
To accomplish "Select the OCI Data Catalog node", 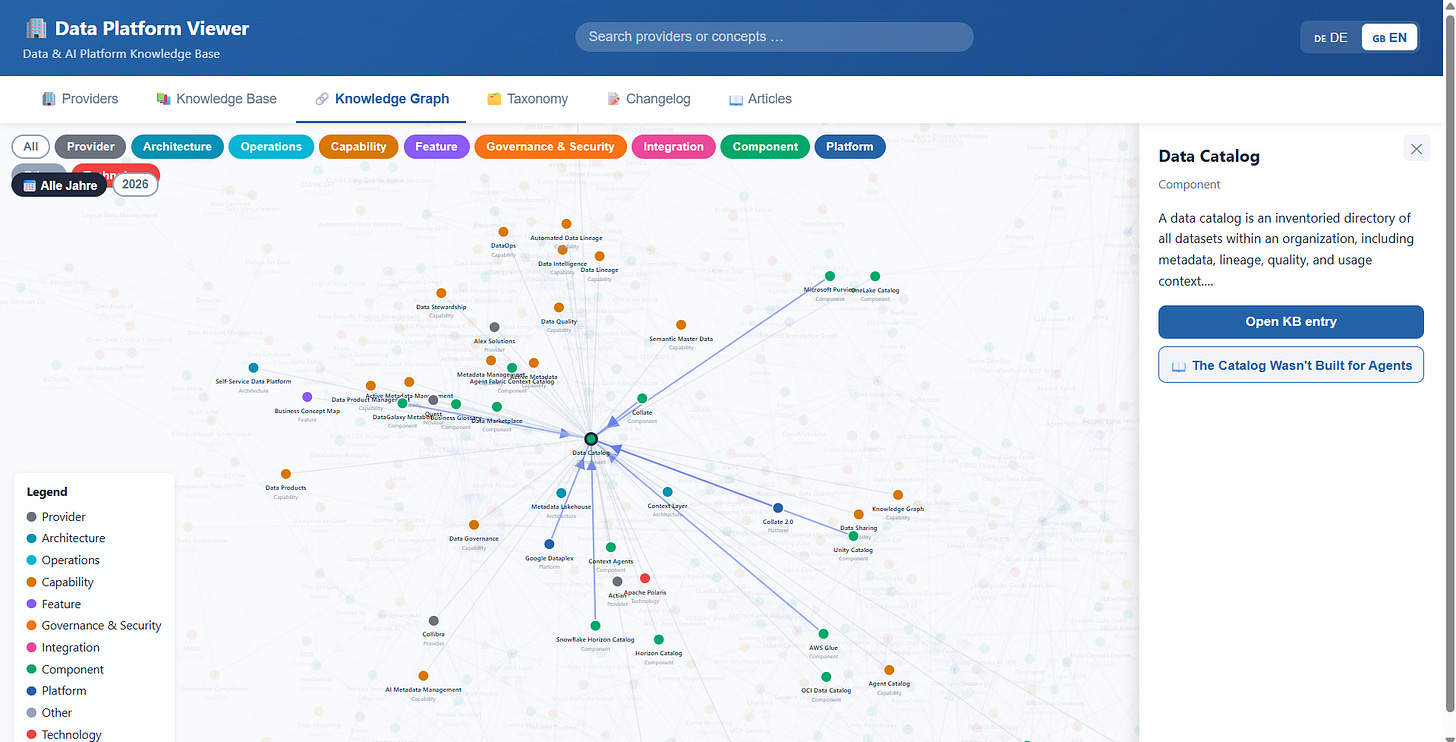I will coord(826,677).
